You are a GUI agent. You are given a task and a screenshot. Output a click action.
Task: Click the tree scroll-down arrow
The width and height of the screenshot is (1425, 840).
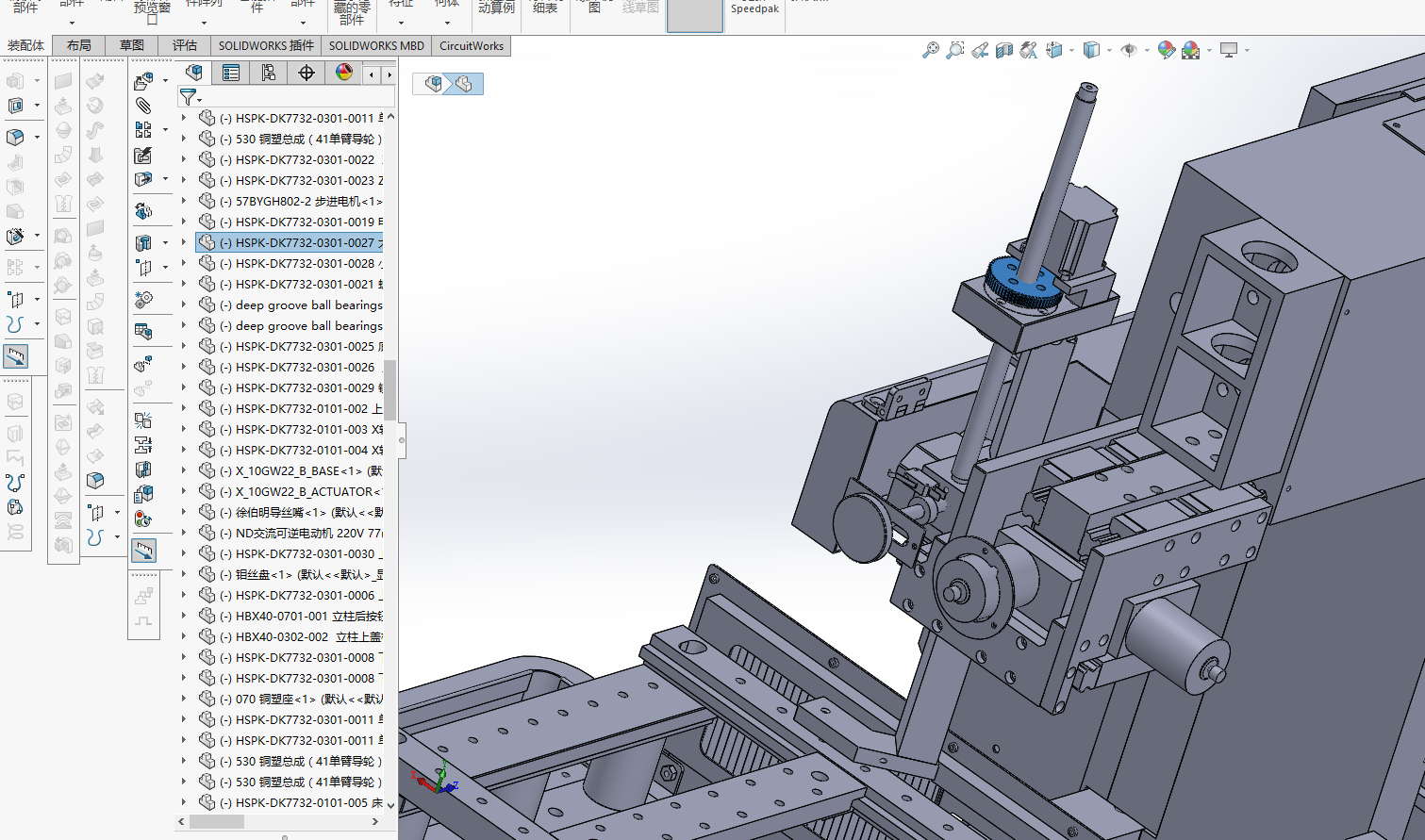click(x=390, y=806)
